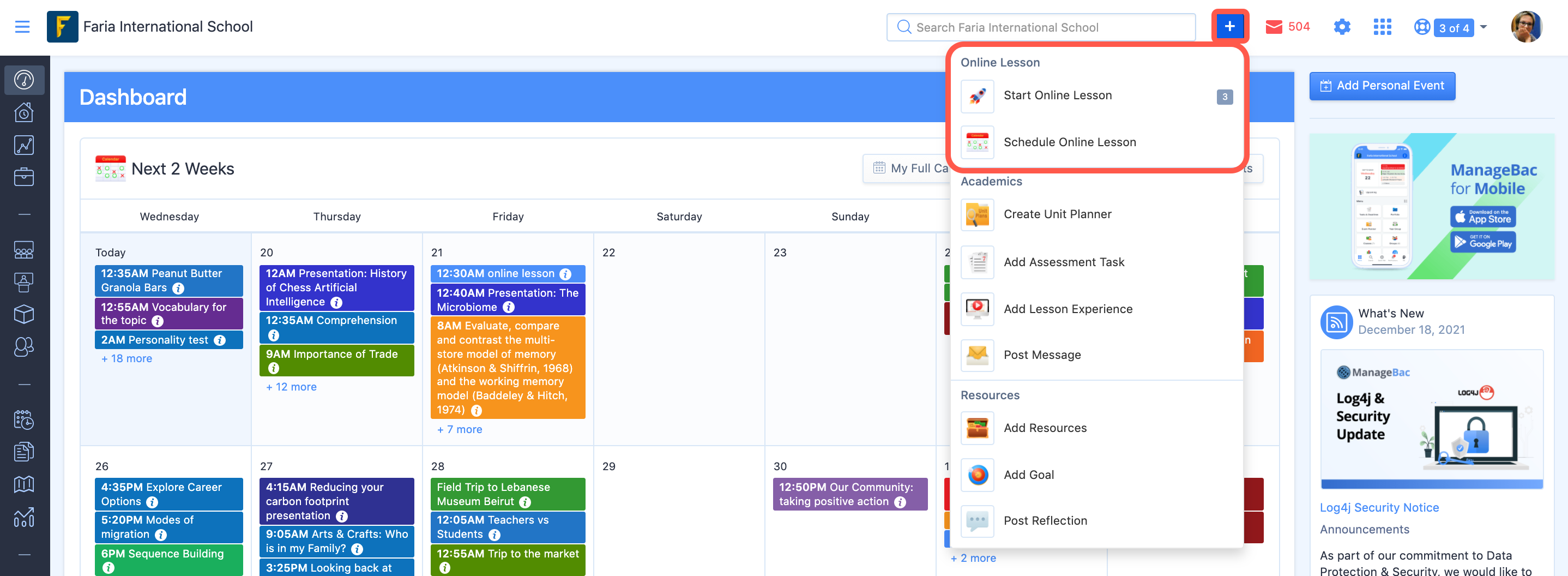Open the settings gear icon
1568x576 pixels.
pyautogui.click(x=1342, y=27)
